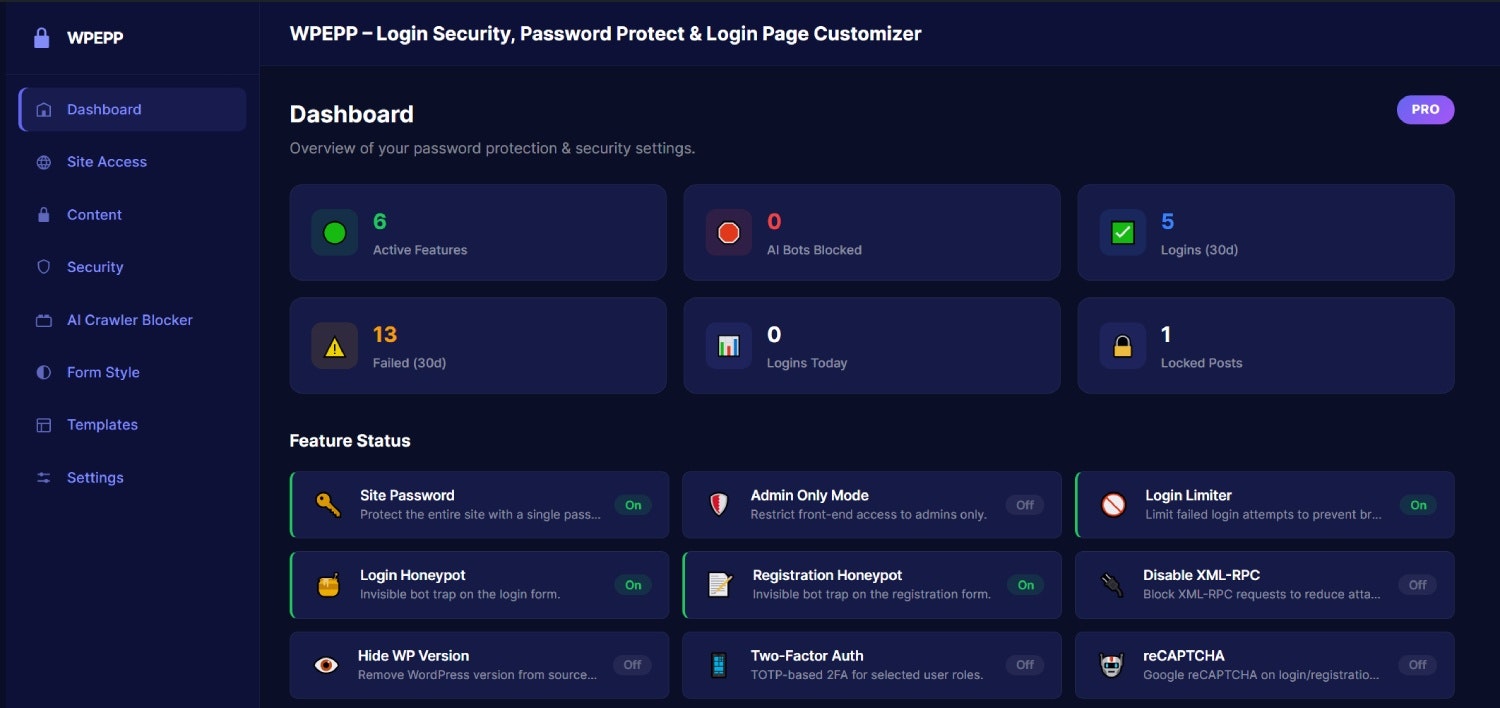The width and height of the screenshot is (1500, 708).
Task: Open the Site Access menu item
Action: pos(107,162)
